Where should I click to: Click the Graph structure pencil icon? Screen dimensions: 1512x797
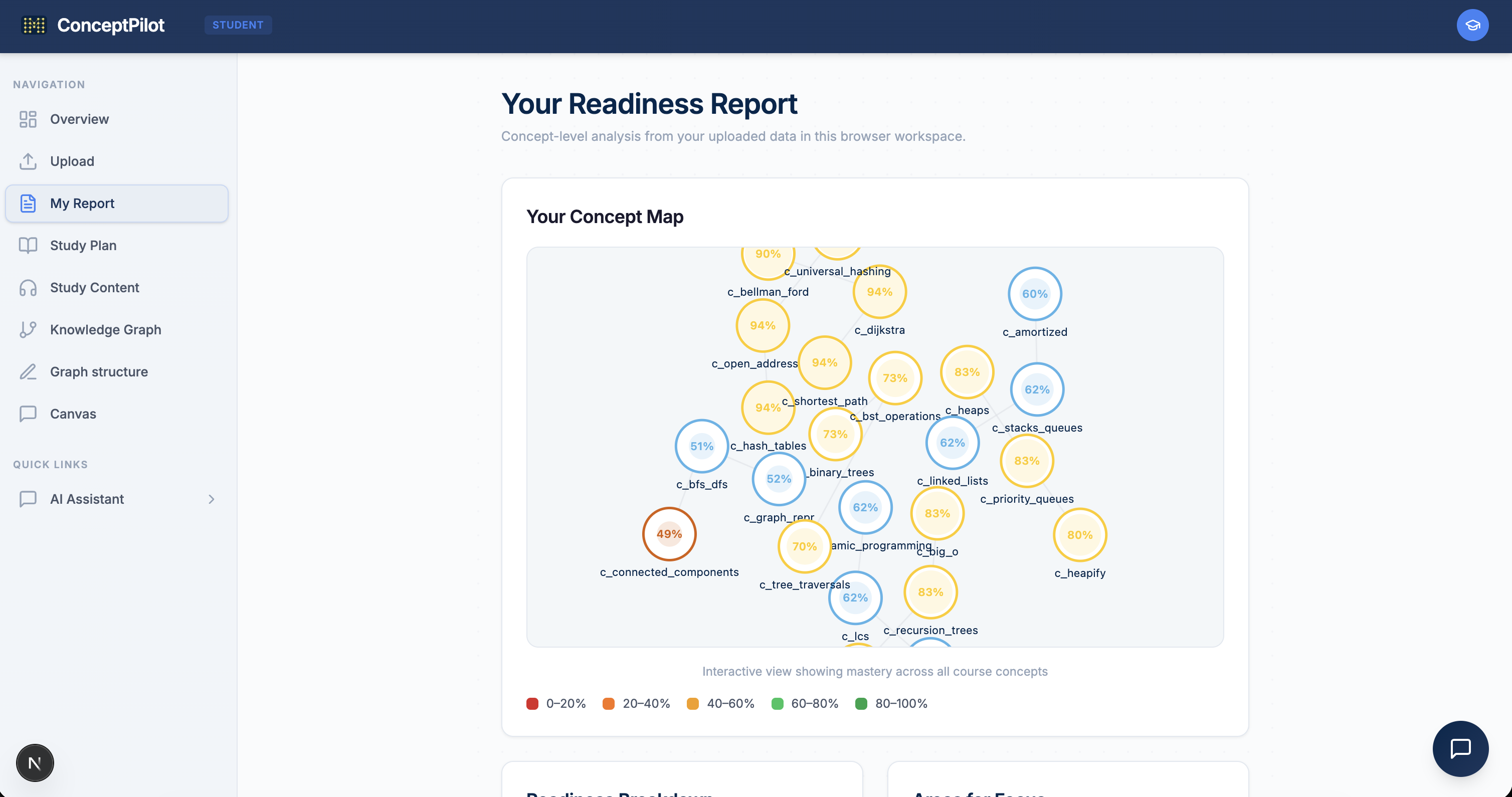pos(28,372)
